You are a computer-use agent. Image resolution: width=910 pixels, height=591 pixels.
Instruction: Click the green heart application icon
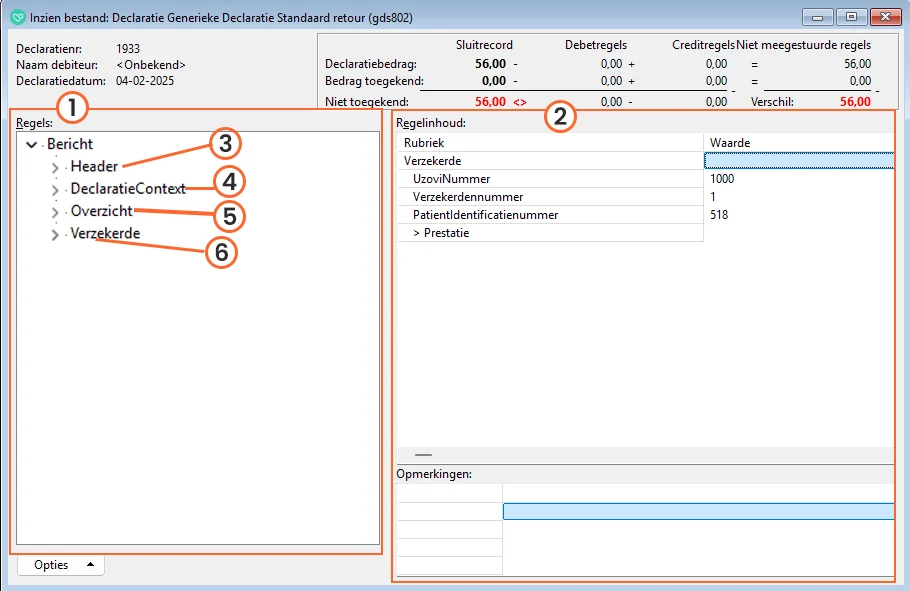[16, 18]
